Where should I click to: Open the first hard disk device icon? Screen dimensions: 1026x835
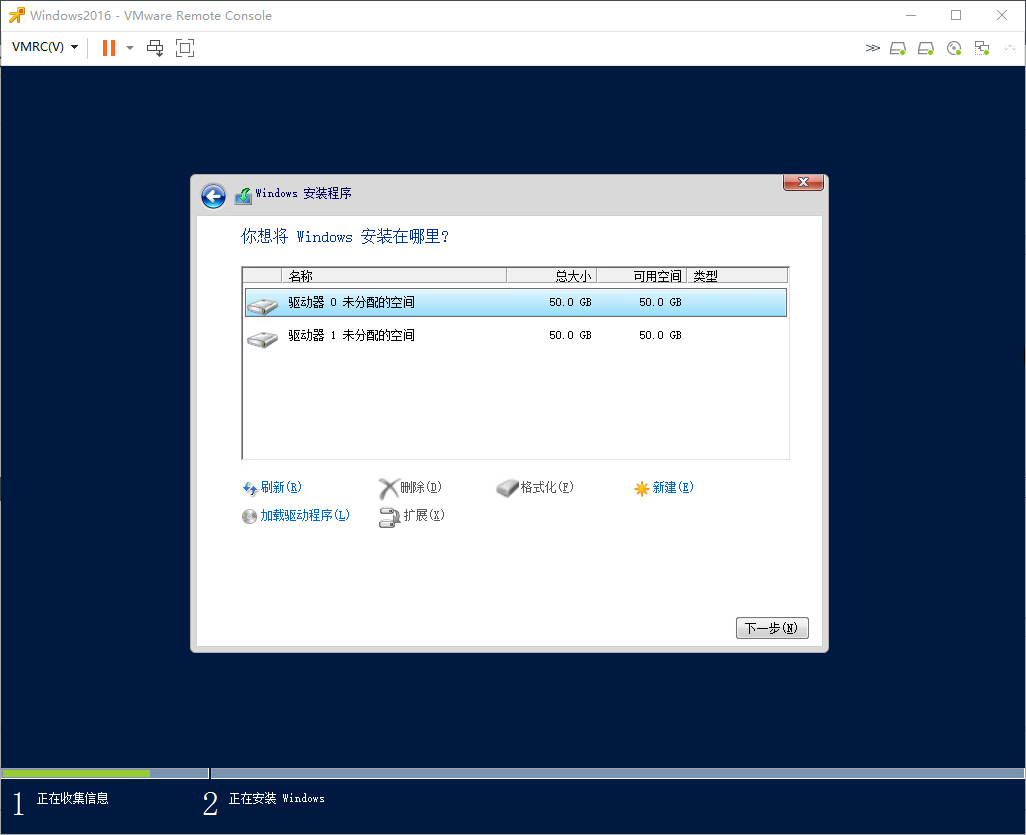(898, 48)
